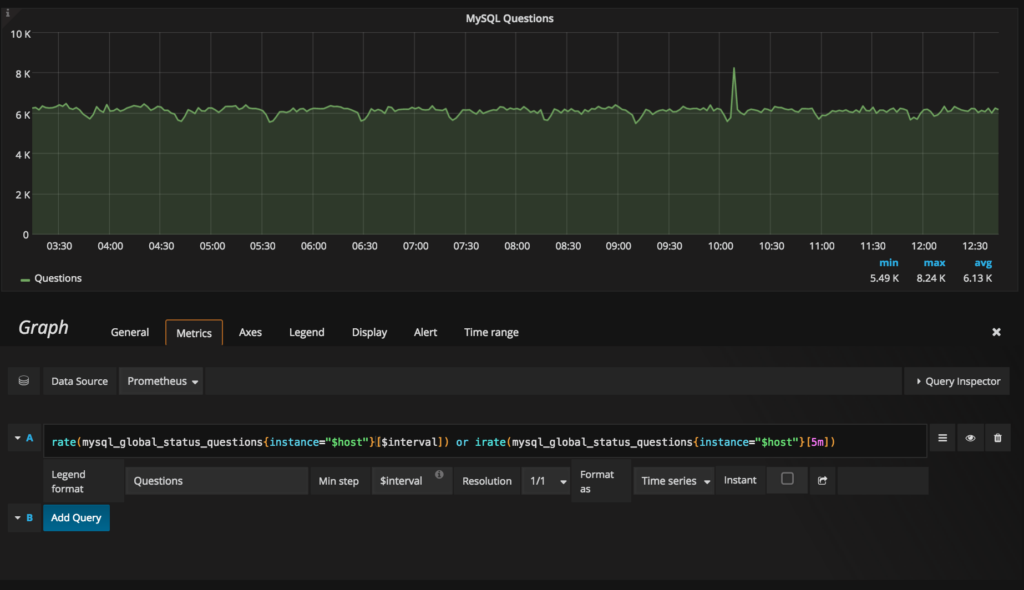1024x590 pixels.
Task: Toggle query A visibility with eye icon
Action: pos(970,438)
